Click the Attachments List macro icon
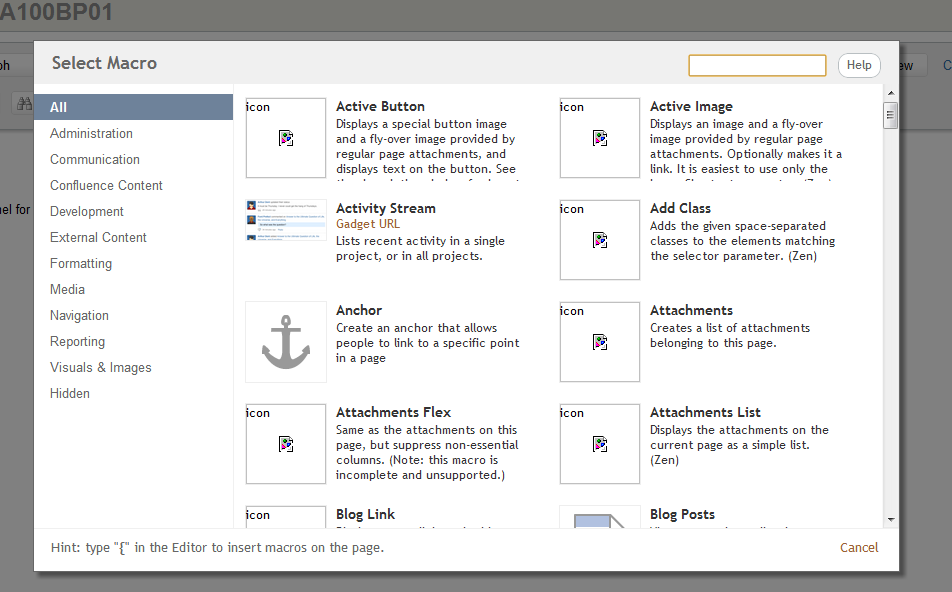The image size is (952, 592). 600,444
